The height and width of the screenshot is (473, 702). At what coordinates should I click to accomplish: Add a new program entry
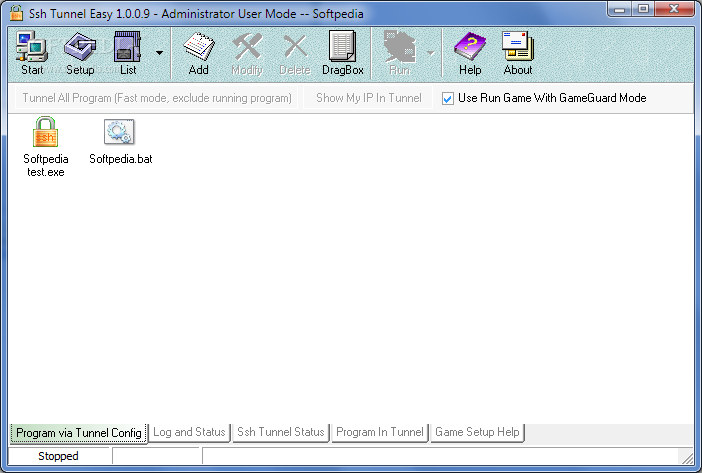click(x=199, y=53)
